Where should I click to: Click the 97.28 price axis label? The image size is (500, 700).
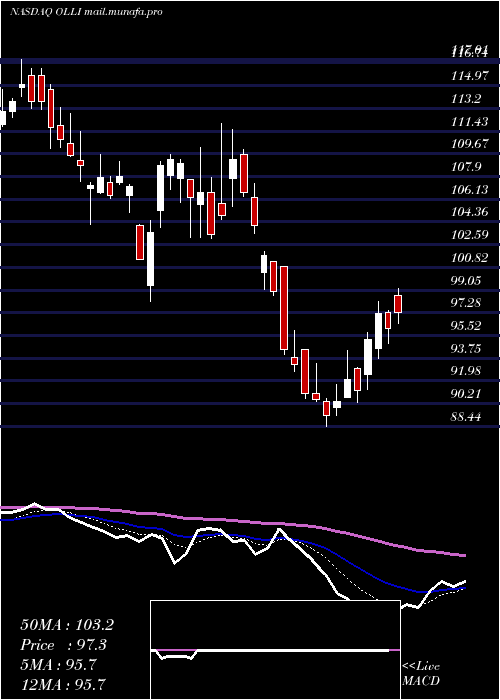pos(466,303)
